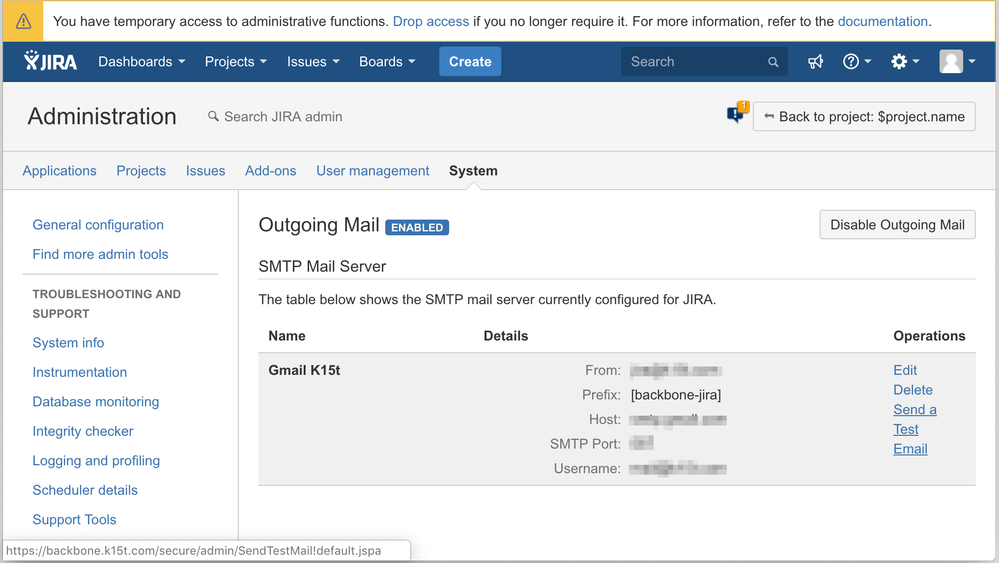Click the warning triangle icon in banner
Image resolution: width=999 pixels, height=563 pixels.
(x=24, y=22)
